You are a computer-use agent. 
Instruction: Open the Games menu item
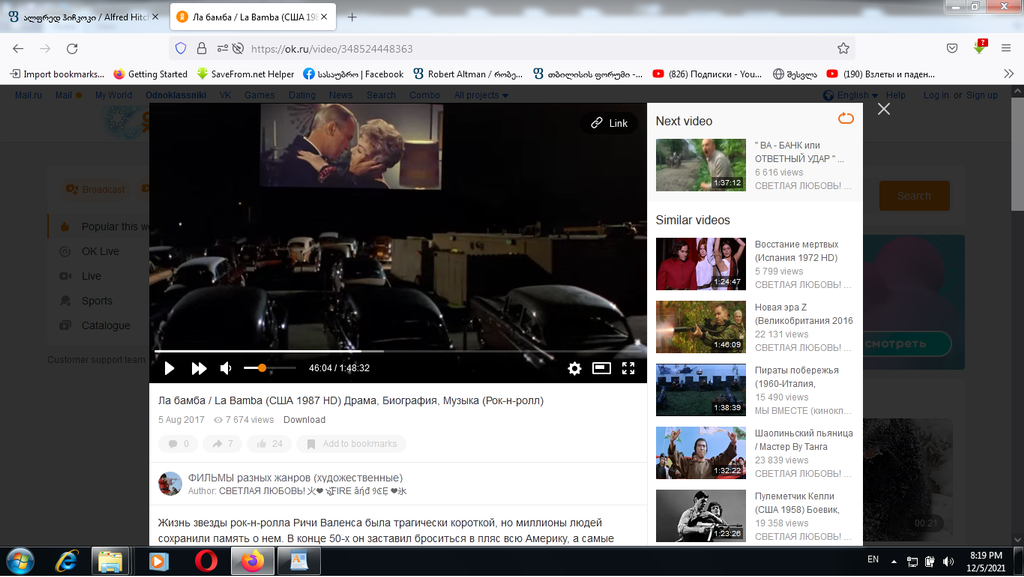(259, 95)
